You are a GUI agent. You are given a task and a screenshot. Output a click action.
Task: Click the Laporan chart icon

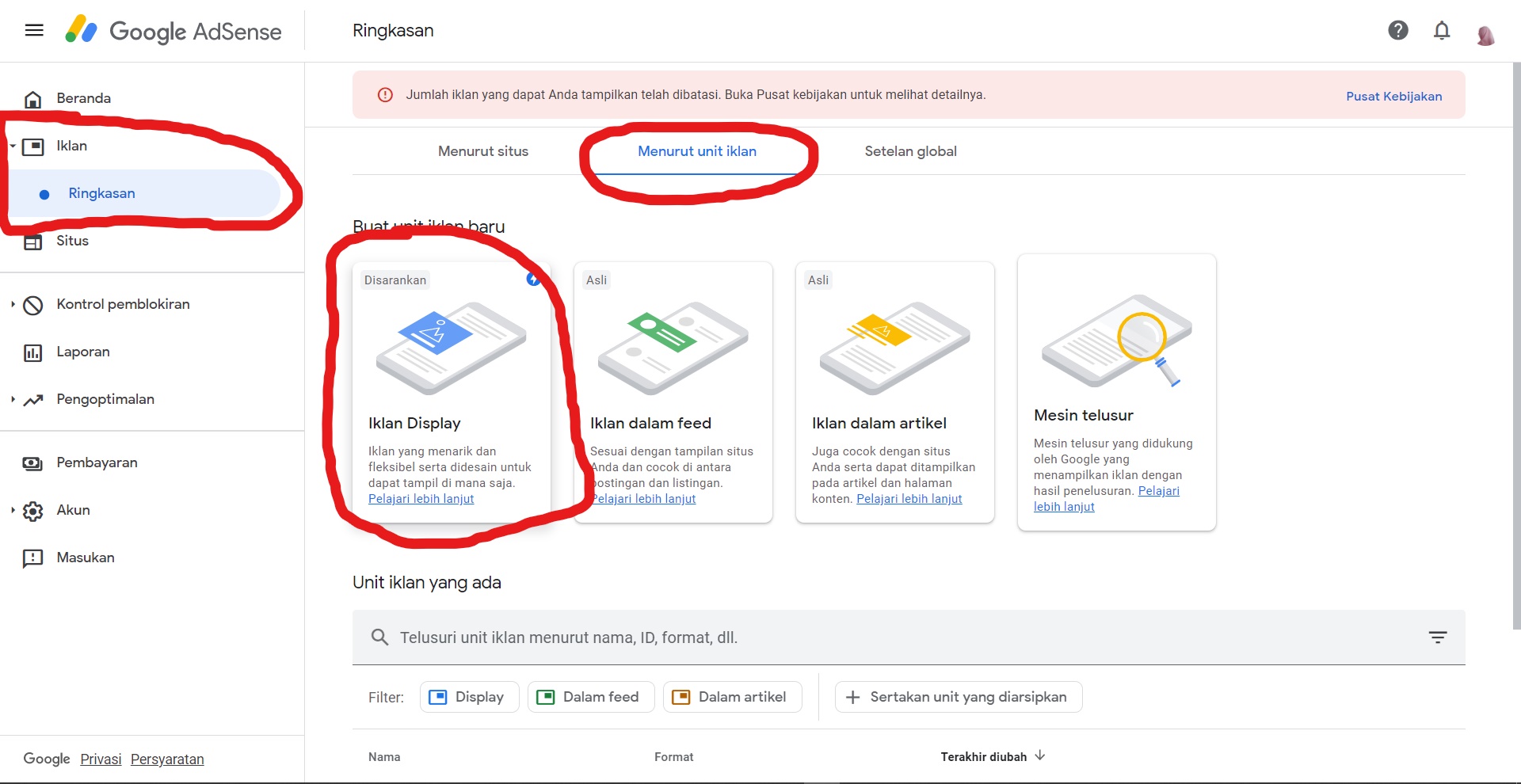32,352
